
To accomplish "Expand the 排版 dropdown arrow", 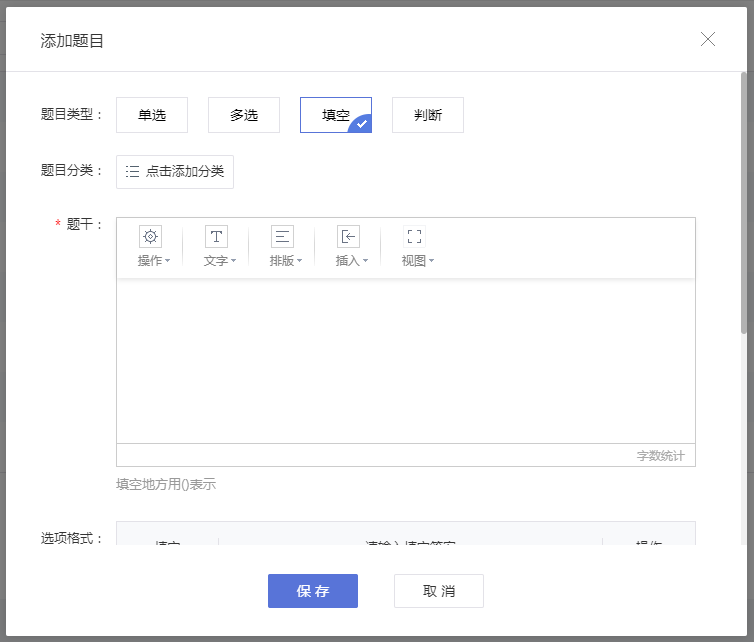I will pos(299,261).
